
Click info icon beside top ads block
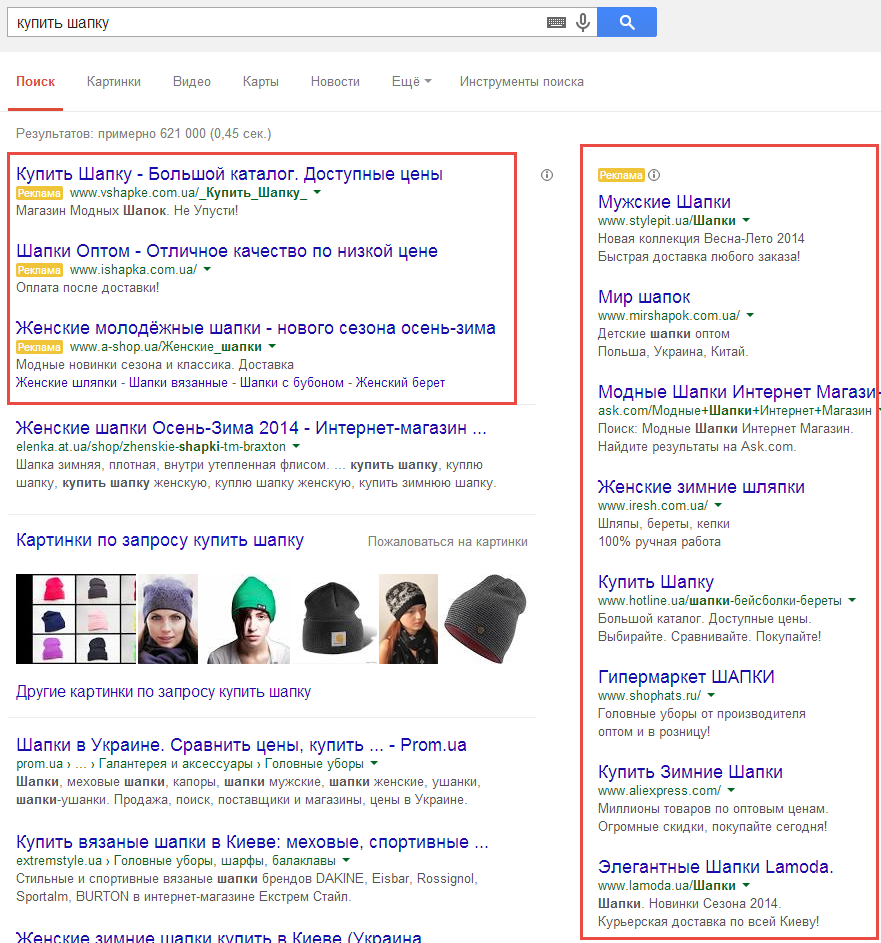pos(547,175)
